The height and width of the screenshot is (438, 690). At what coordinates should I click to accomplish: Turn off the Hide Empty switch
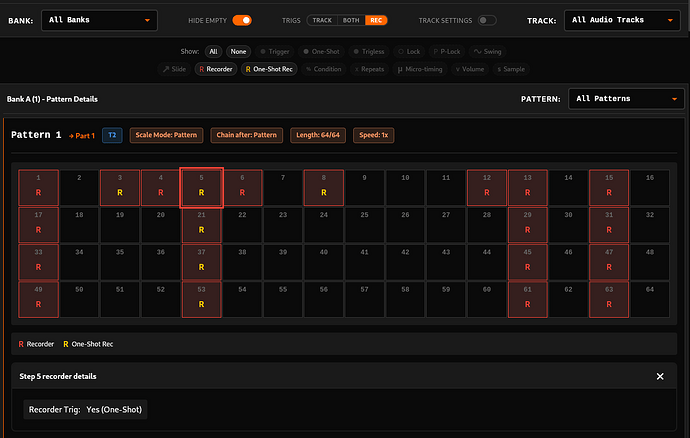tap(242, 20)
